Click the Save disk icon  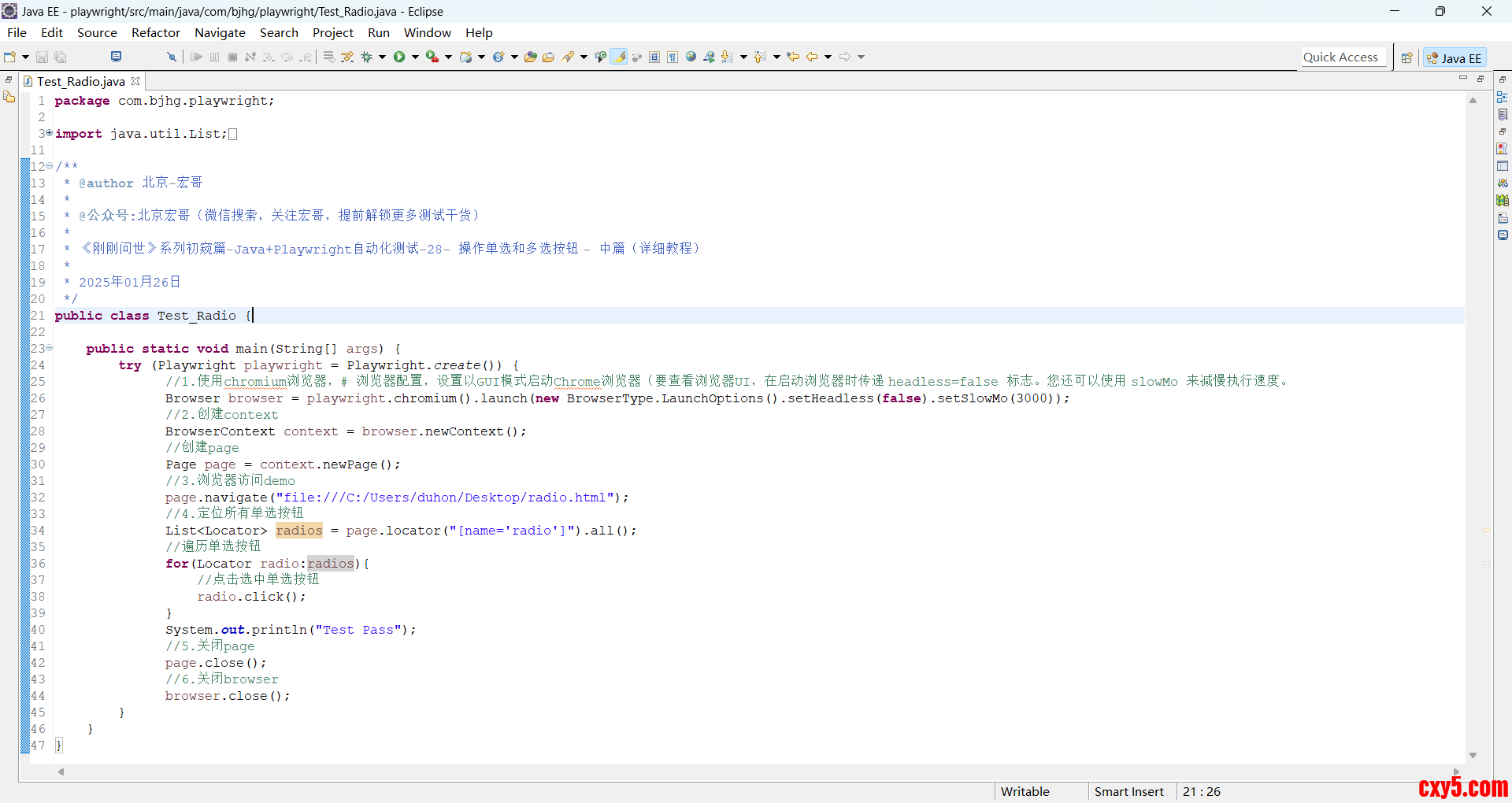pyautogui.click(x=43, y=57)
